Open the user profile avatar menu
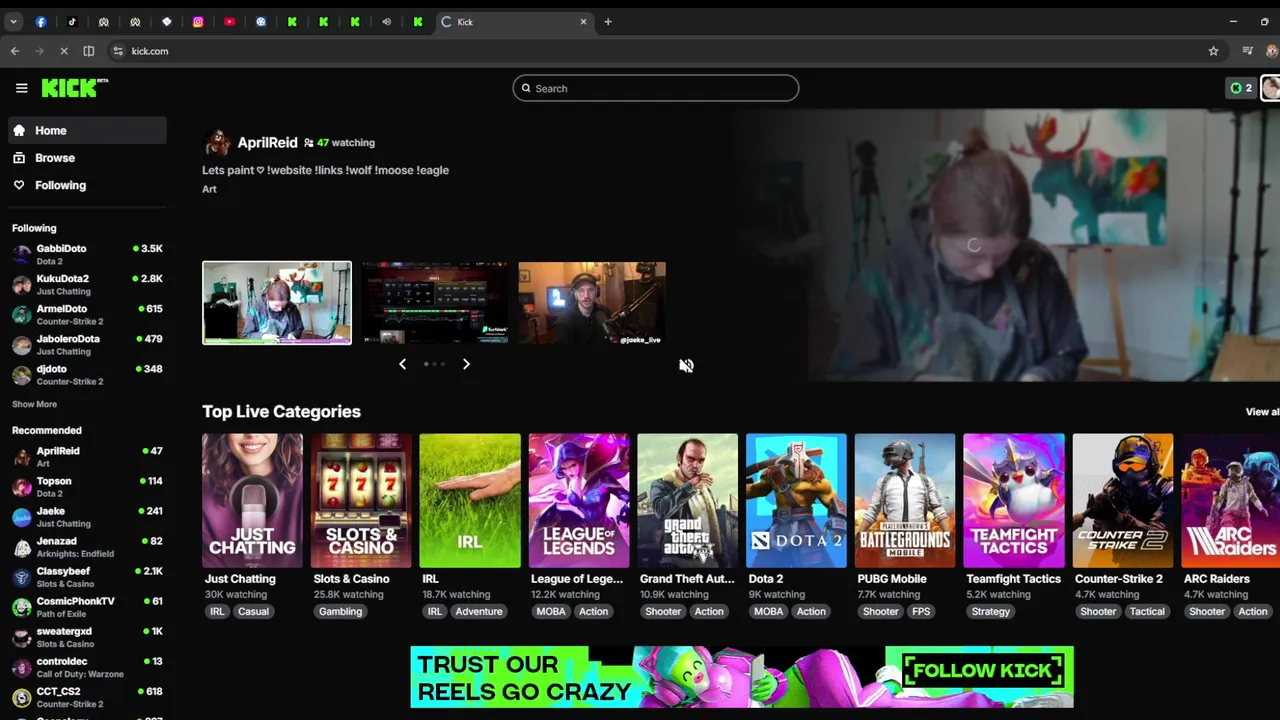This screenshot has width=1280, height=720. tap(1270, 88)
